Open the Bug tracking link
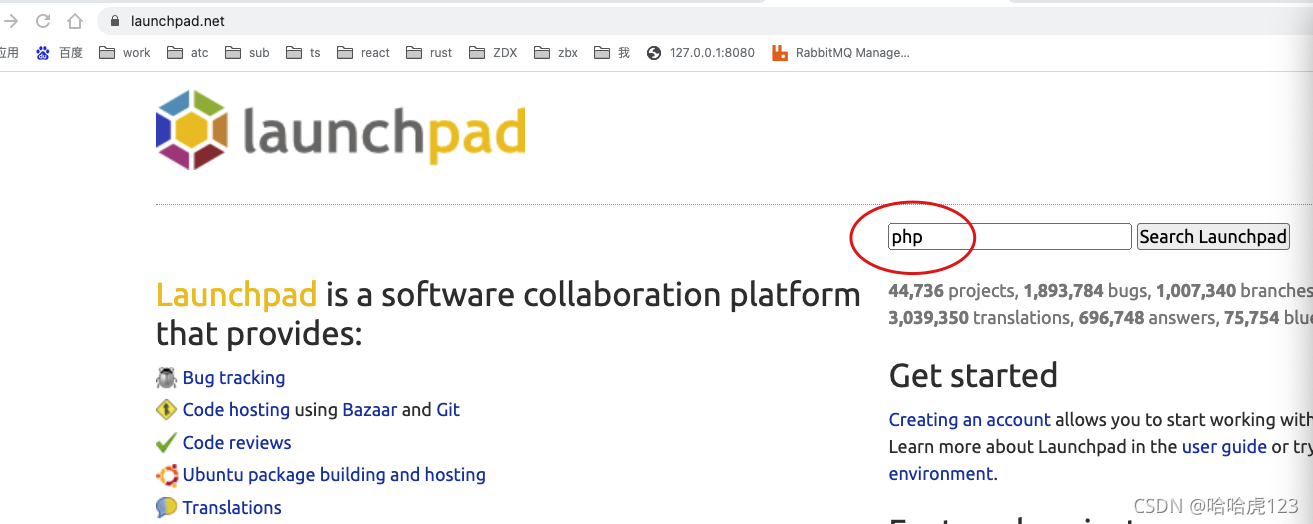Image resolution: width=1313 pixels, height=524 pixels. [234, 378]
